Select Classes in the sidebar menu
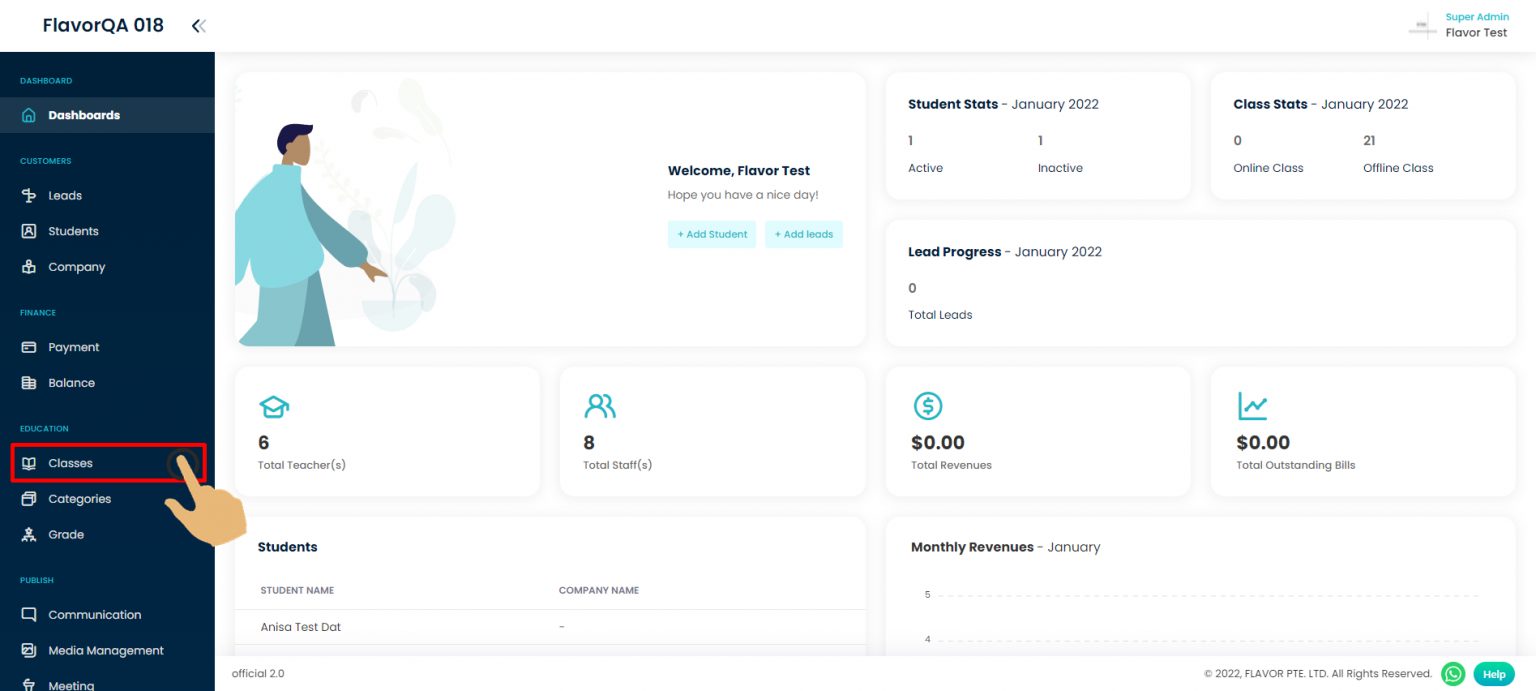The height and width of the screenshot is (691, 1536). [70, 463]
